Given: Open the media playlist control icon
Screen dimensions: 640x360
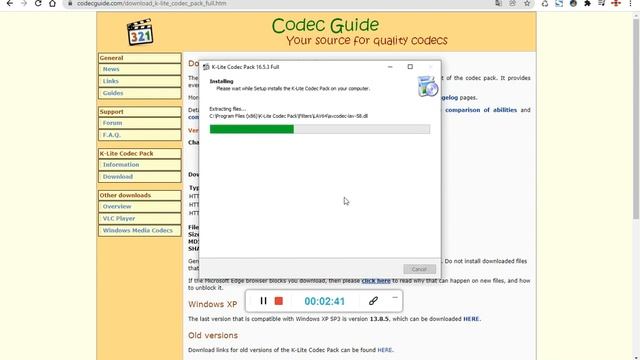Looking at the screenshot, I should click(602, 3).
